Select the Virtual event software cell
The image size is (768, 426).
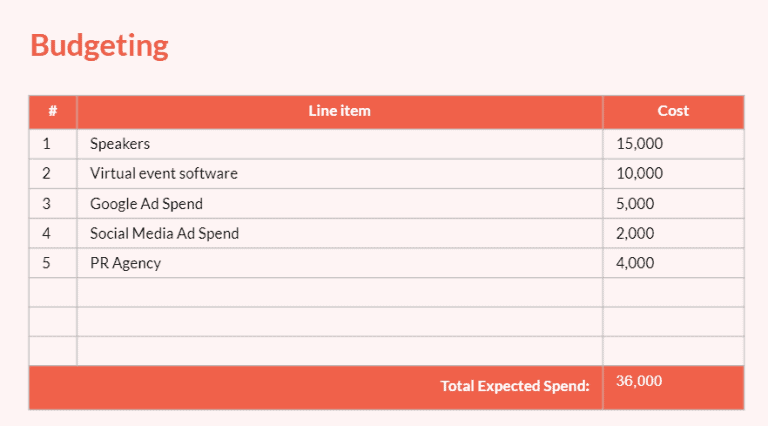(x=164, y=174)
